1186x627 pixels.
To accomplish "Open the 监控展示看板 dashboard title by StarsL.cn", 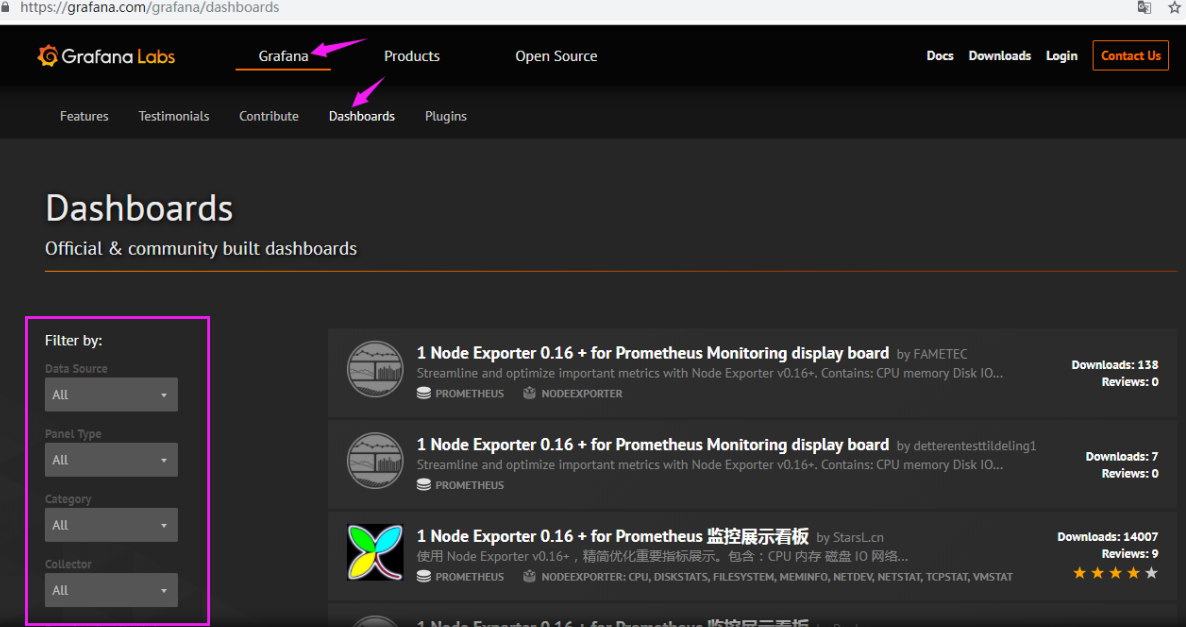I will point(613,536).
